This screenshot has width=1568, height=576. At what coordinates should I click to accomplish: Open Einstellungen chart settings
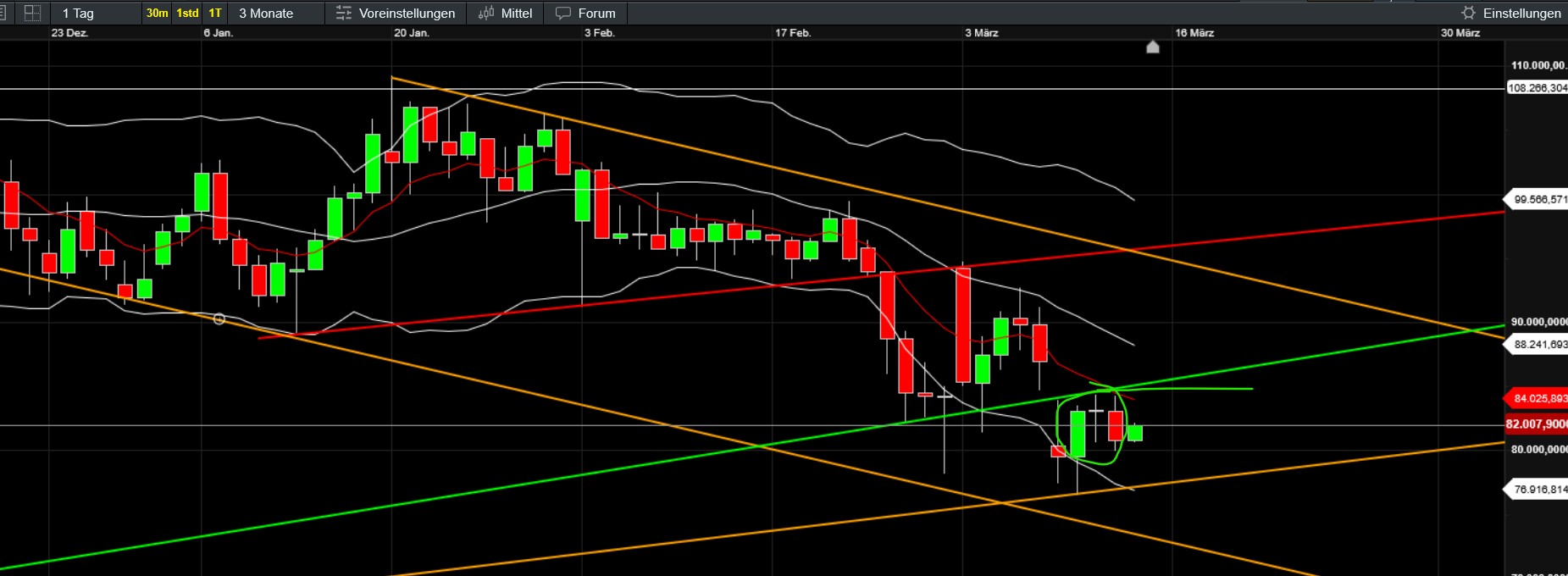(x=1511, y=13)
